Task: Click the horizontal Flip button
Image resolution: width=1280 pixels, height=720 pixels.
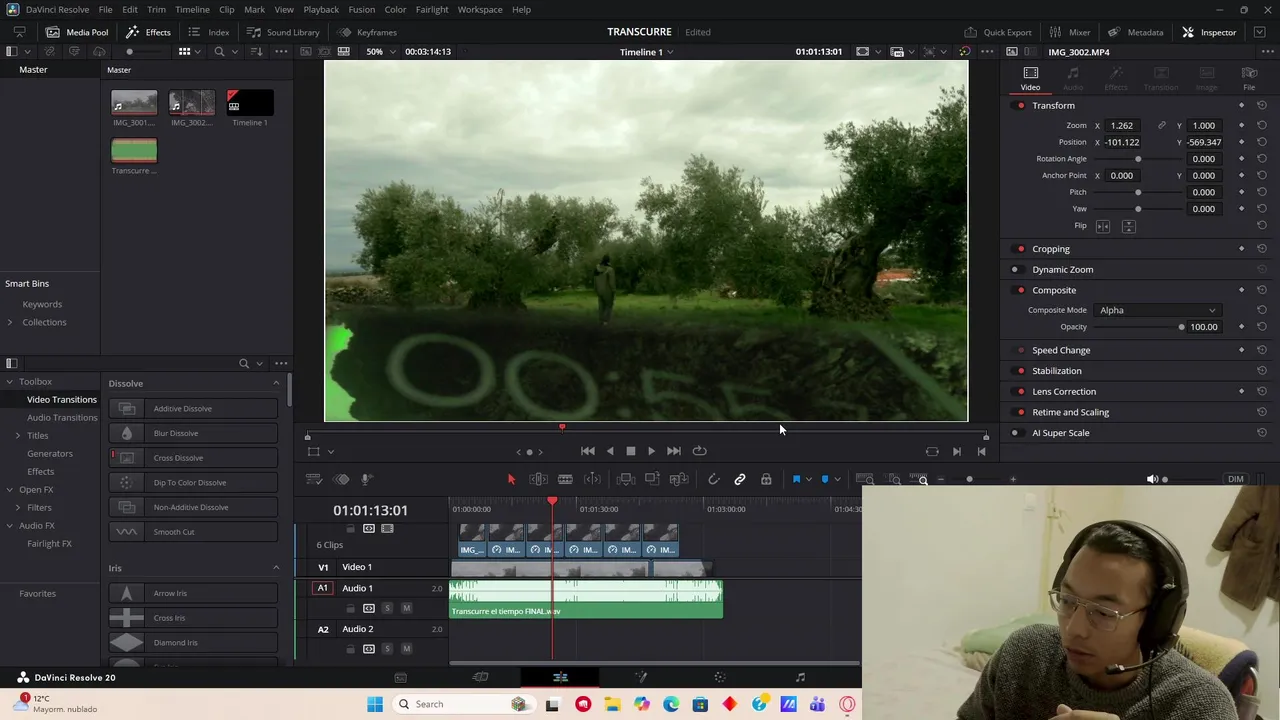Action: coord(1103,226)
